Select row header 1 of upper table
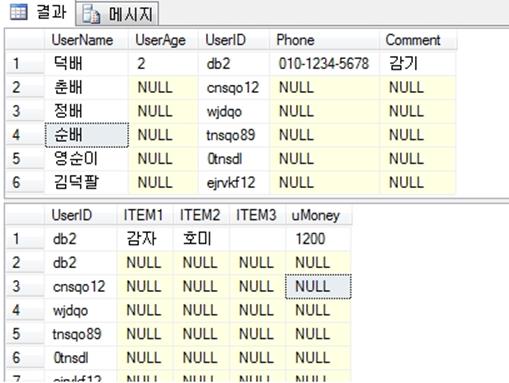509x383 pixels. click(x=24, y=63)
